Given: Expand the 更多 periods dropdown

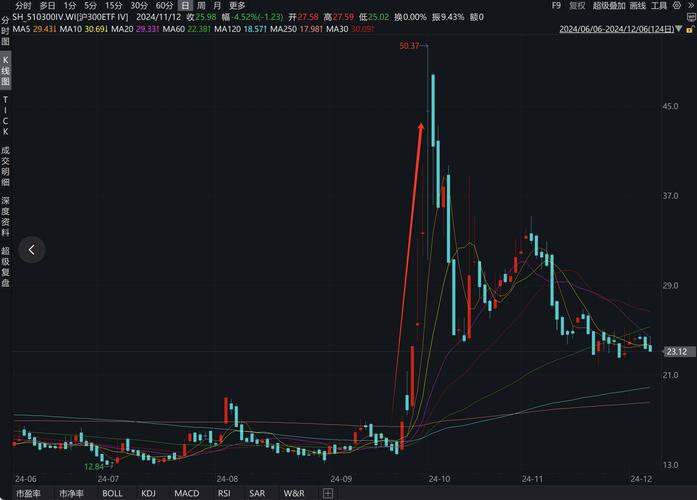Looking at the screenshot, I should pyautogui.click(x=237, y=6).
